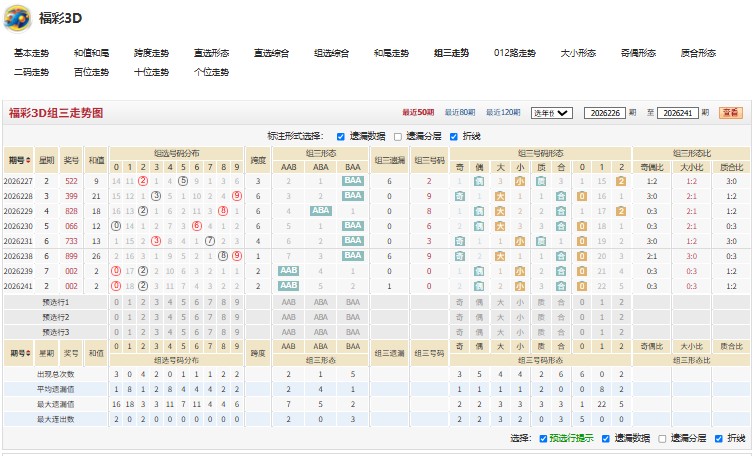Click the 出现总次数 row label

55,374
